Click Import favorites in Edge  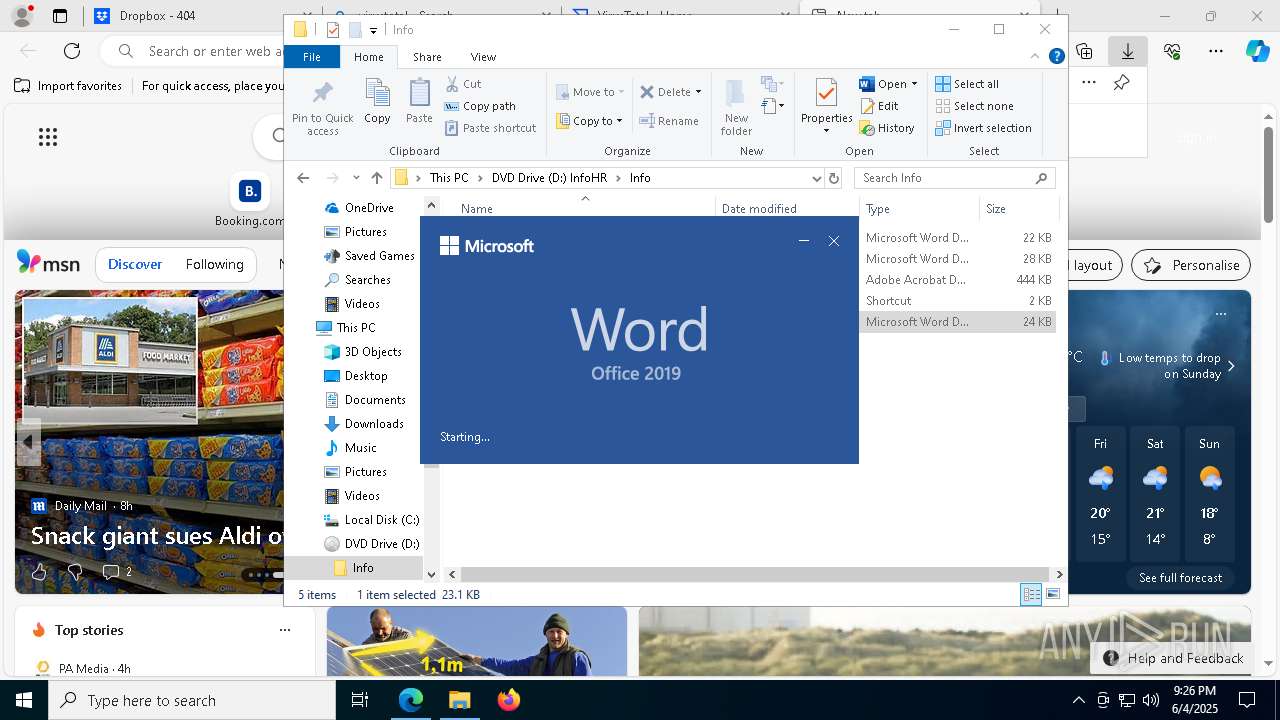click(68, 86)
